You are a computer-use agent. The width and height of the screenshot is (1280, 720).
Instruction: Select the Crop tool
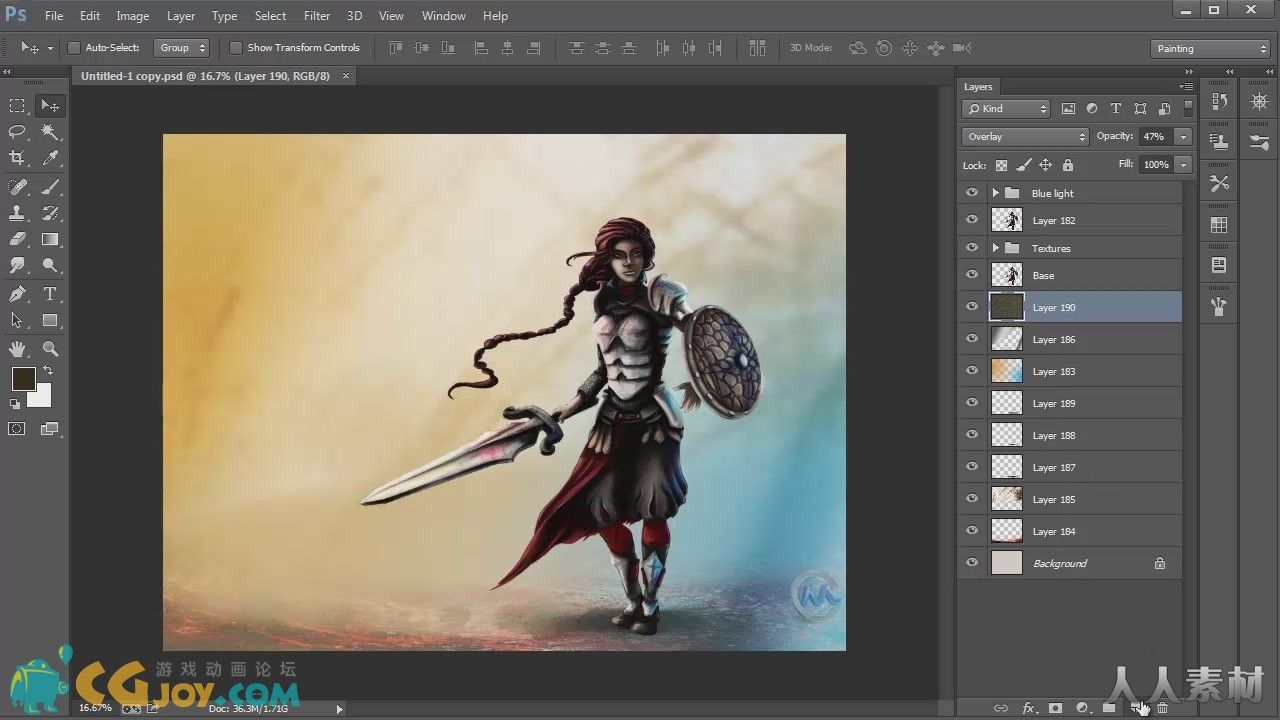pos(17,158)
